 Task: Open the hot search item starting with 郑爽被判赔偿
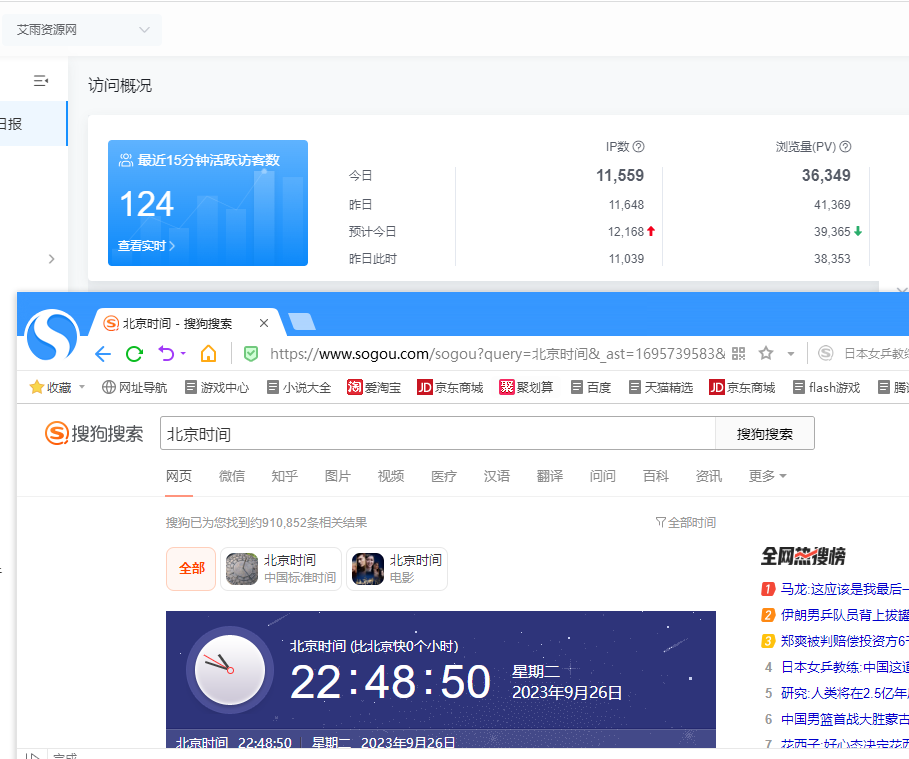843,641
